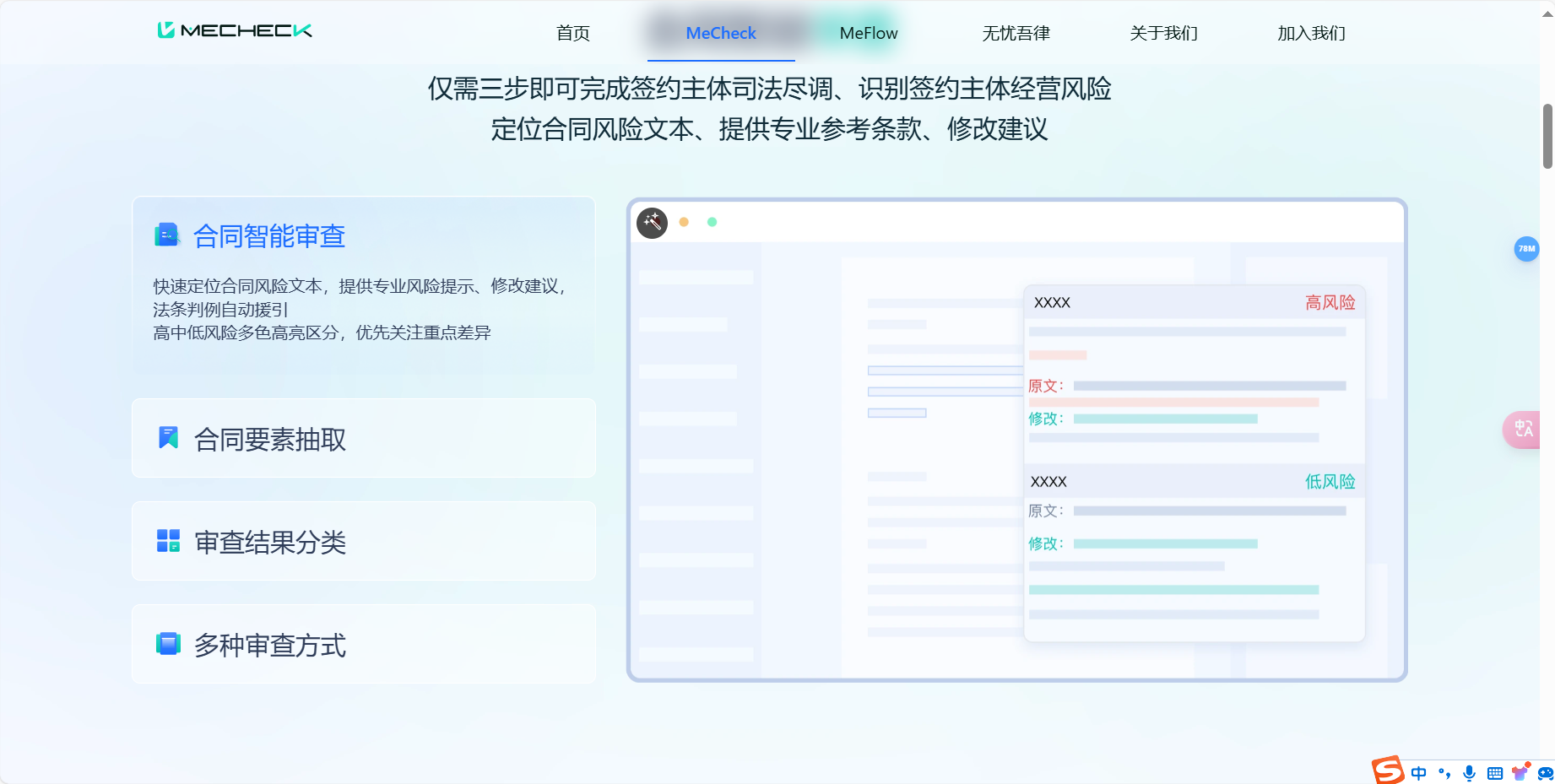Open Sogou voice input via the microphone icon
The height and width of the screenshot is (784, 1555).
(1469, 772)
